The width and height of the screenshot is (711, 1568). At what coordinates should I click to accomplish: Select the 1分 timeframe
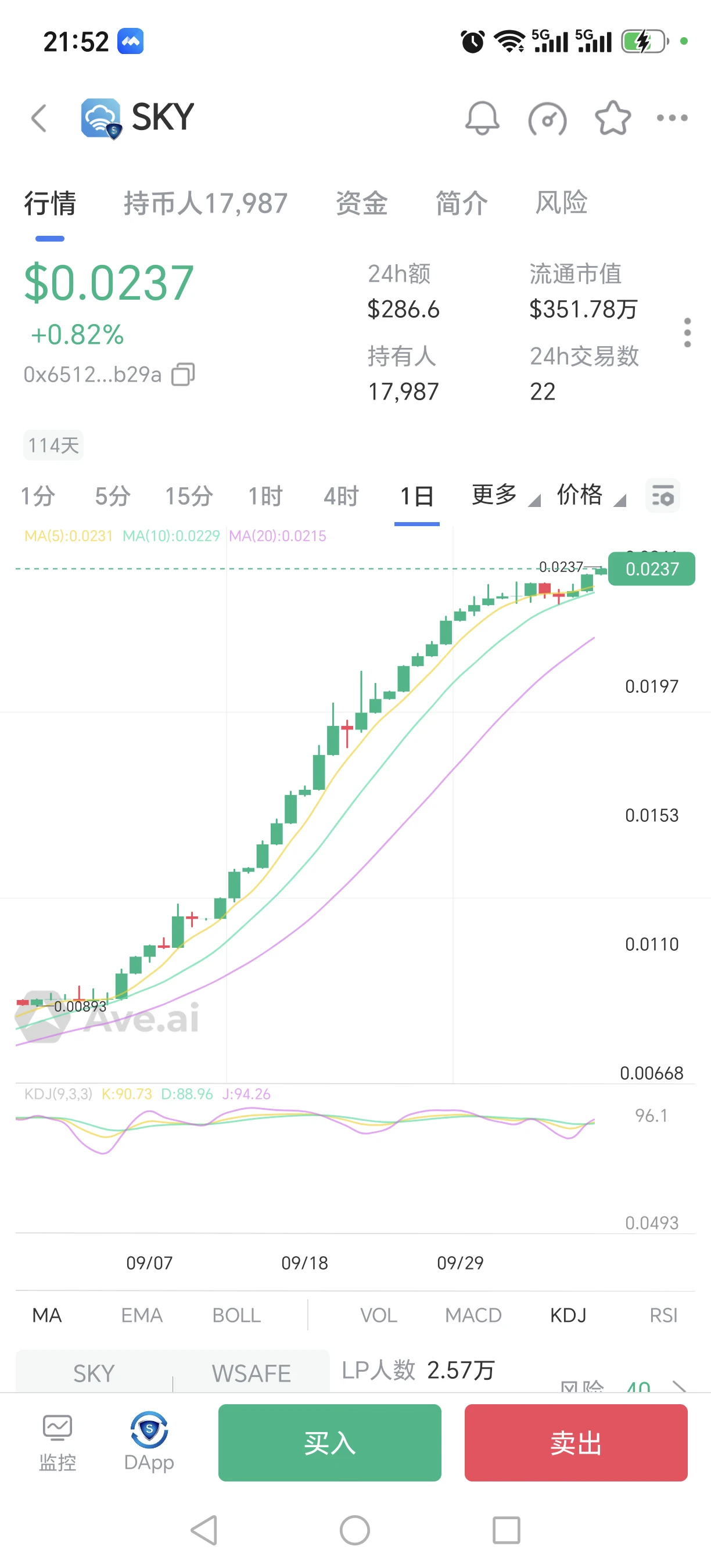tap(38, 496)
